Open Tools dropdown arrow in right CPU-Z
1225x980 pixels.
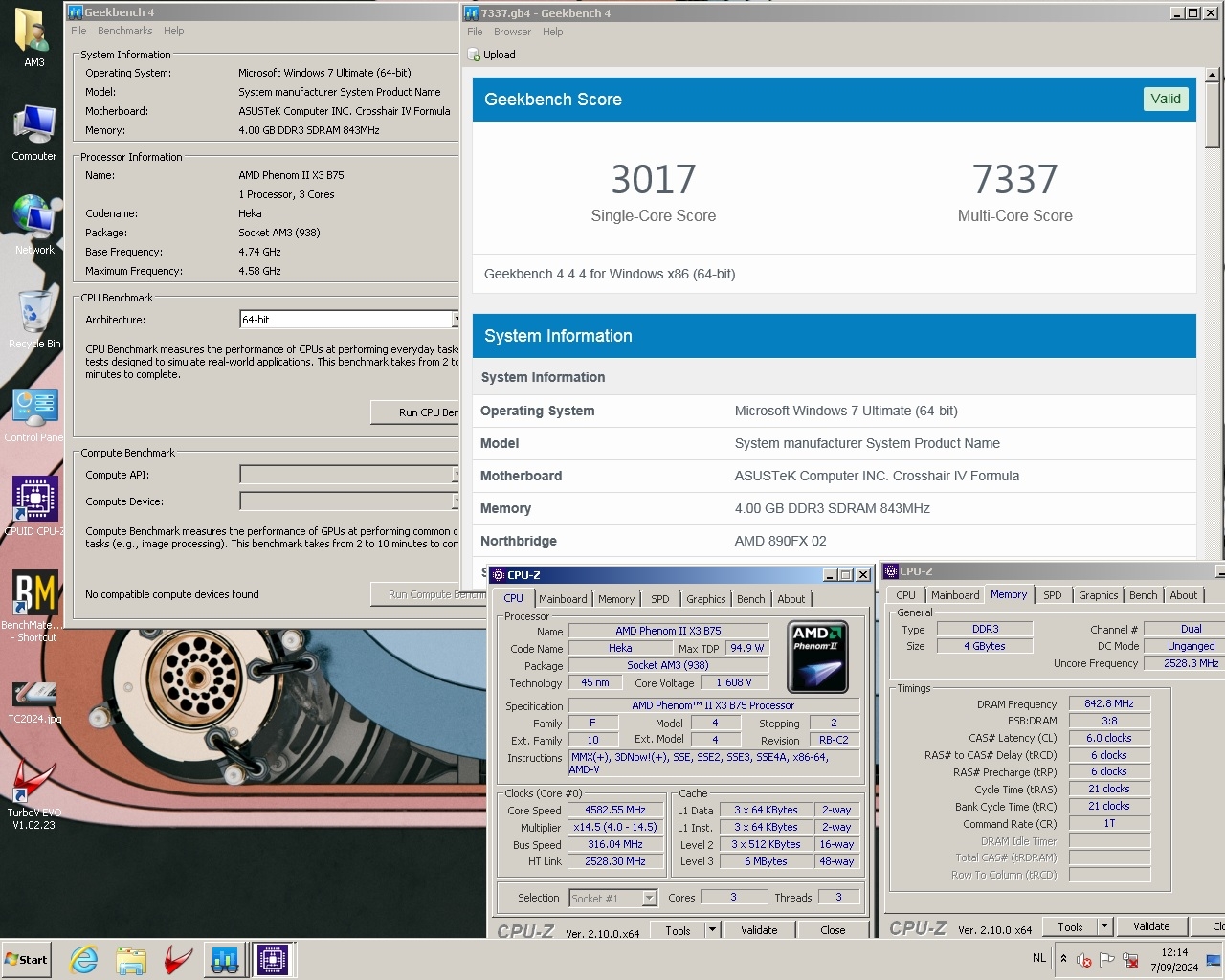pyautogui.click(x=1104, y=926)
